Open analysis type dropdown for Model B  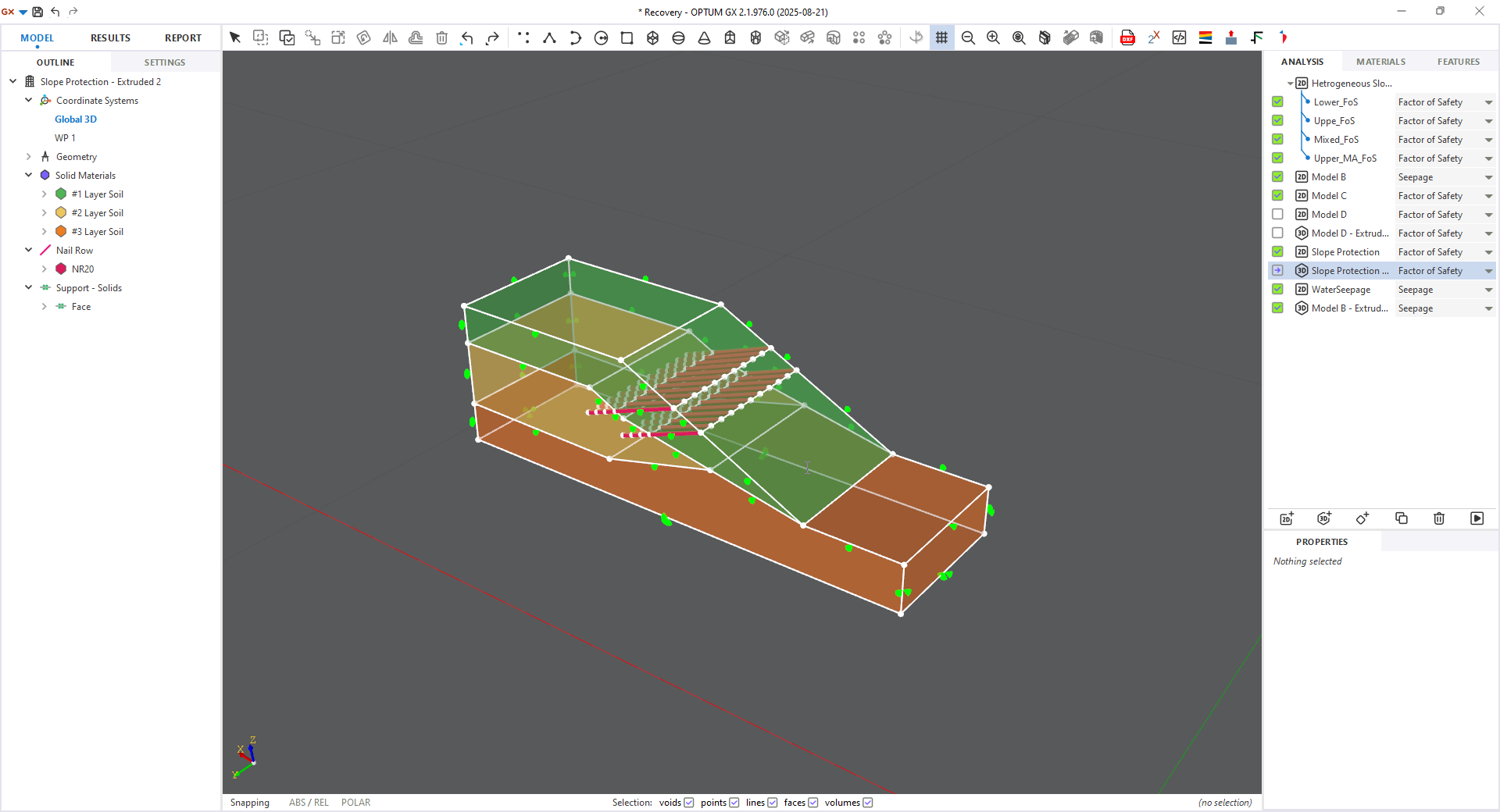point(1488,177)
